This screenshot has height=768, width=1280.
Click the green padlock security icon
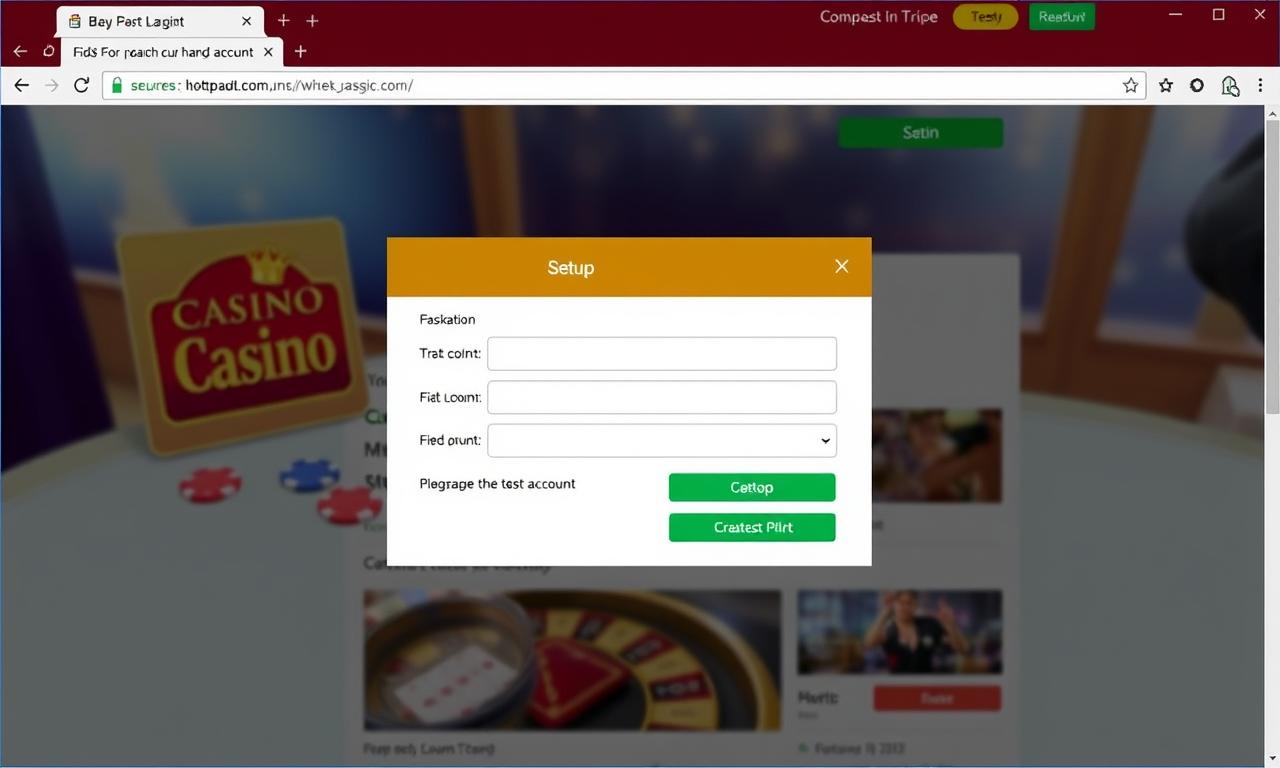point(116,86)
